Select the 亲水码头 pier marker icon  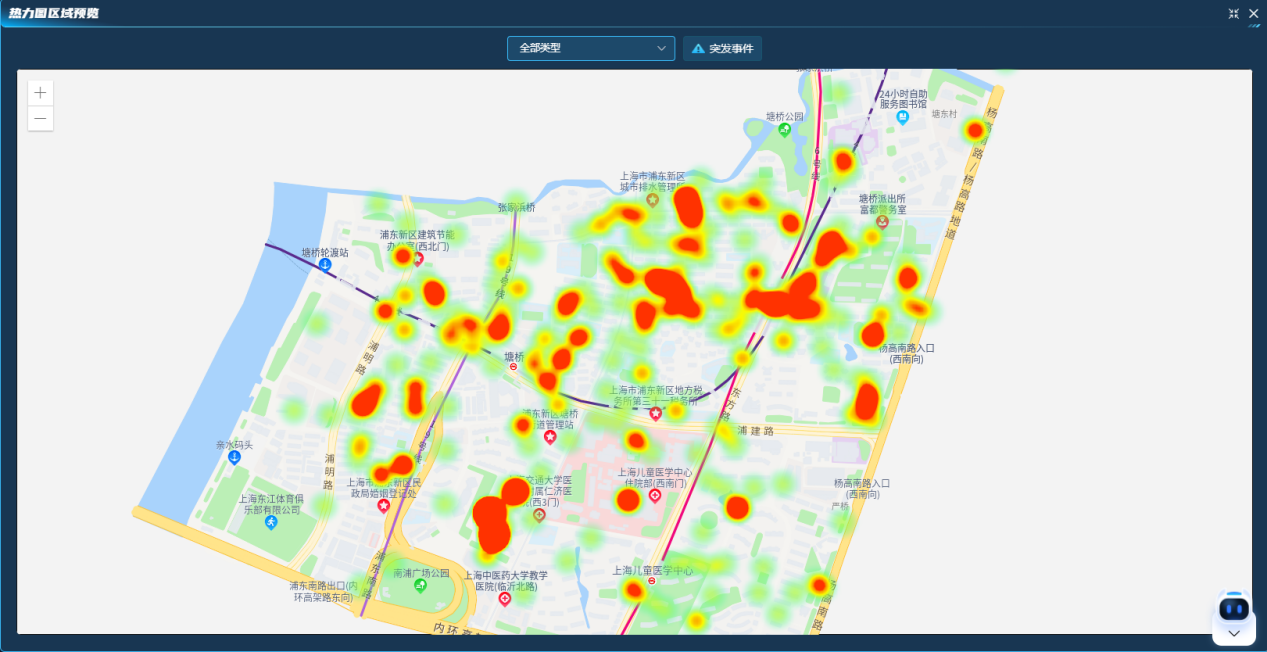[235, 457]
